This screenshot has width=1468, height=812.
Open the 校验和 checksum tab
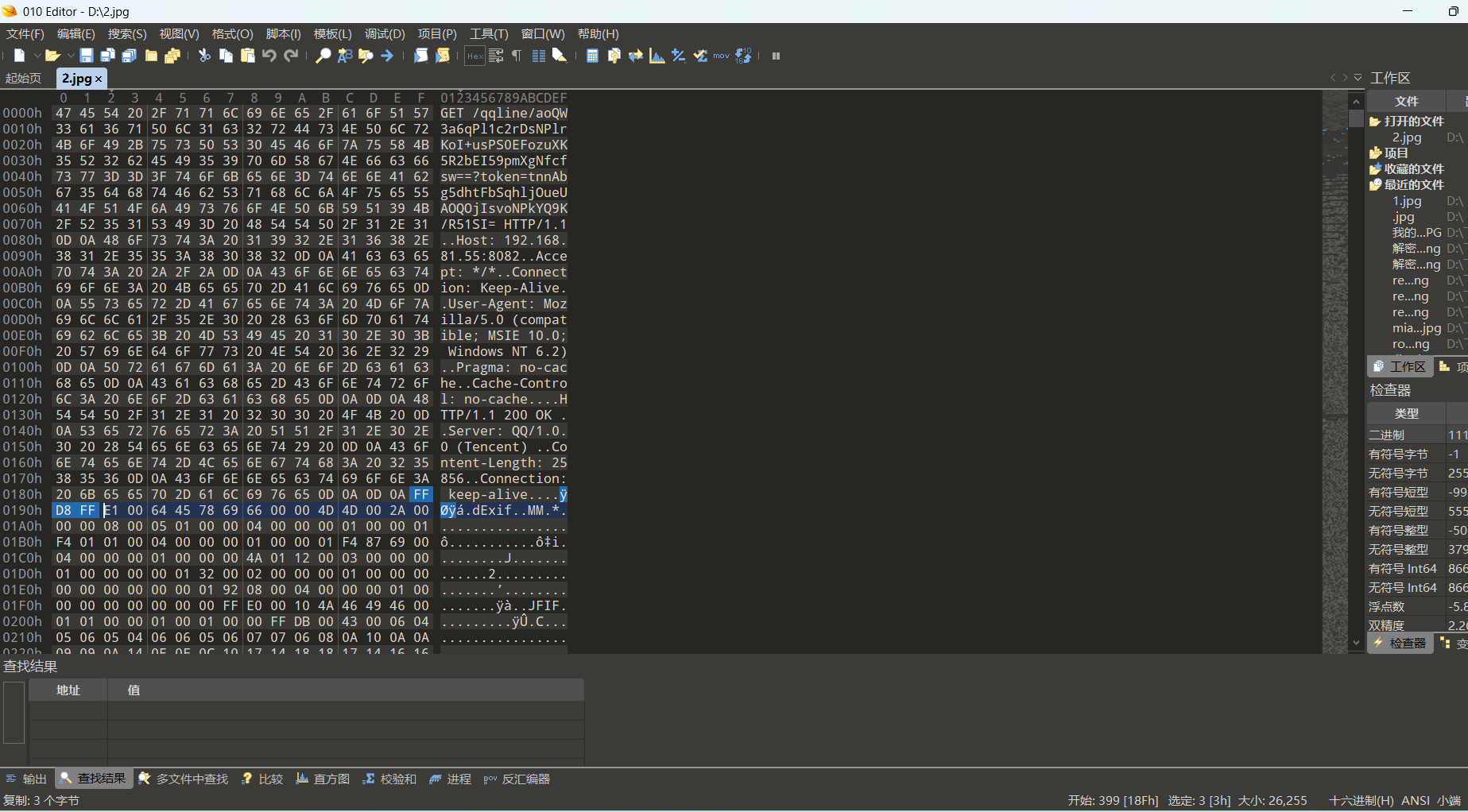(389, 779)
